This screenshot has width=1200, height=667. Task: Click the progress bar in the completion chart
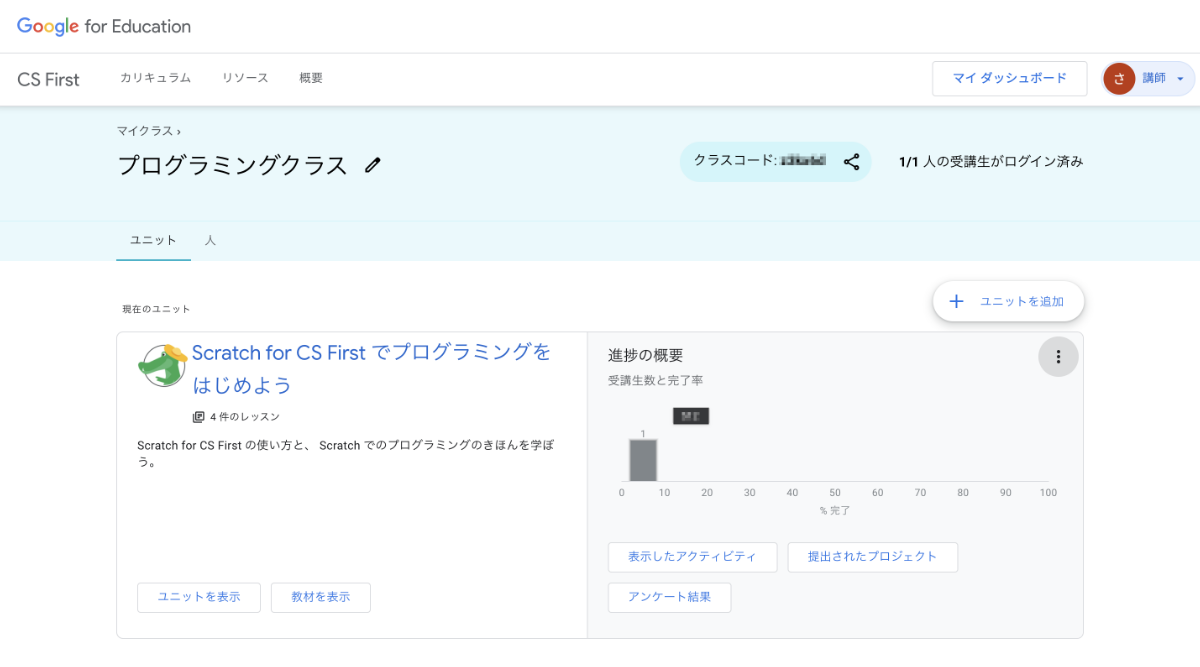coord(644,458)
